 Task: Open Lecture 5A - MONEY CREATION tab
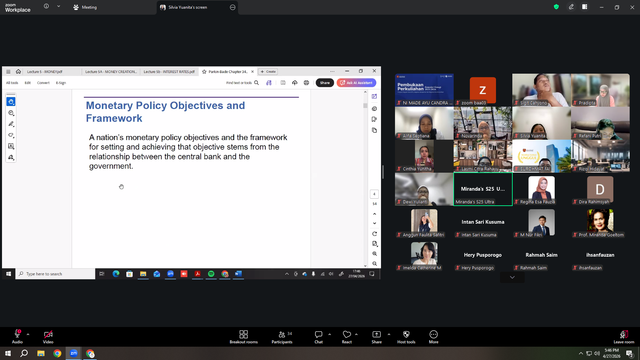[x=111, y=71]
